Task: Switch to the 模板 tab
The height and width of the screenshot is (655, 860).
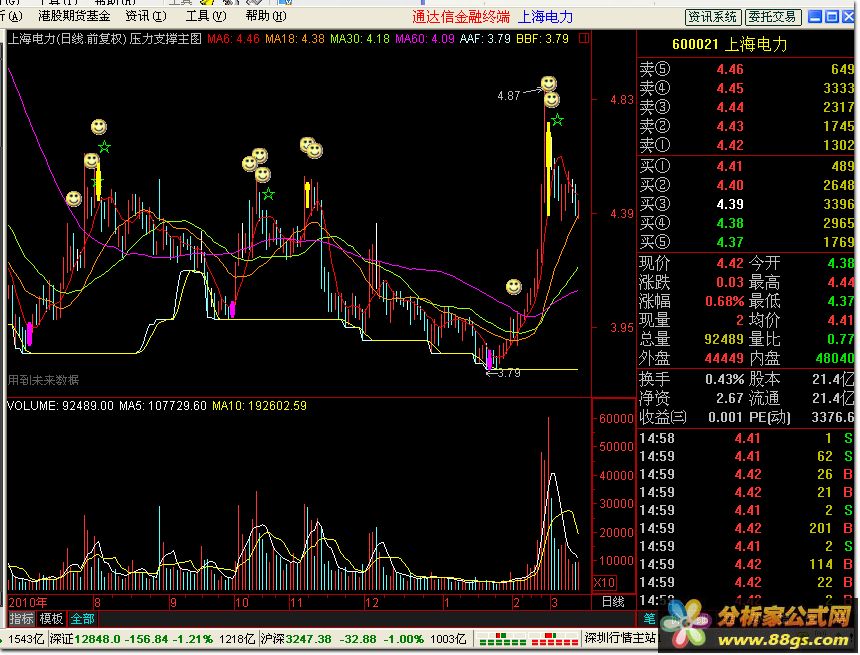Action: 51,619
